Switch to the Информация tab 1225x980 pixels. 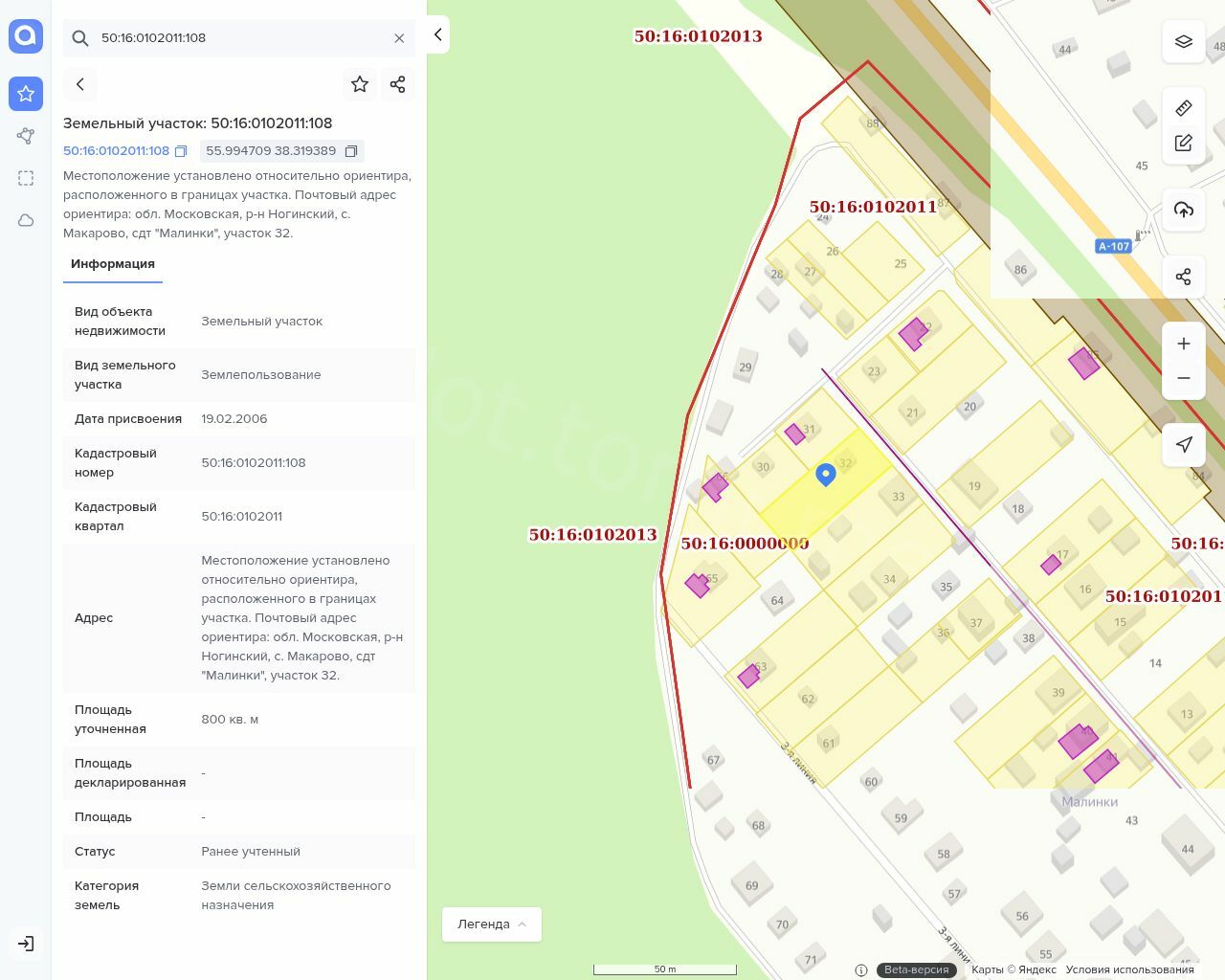tap(113, 264)
